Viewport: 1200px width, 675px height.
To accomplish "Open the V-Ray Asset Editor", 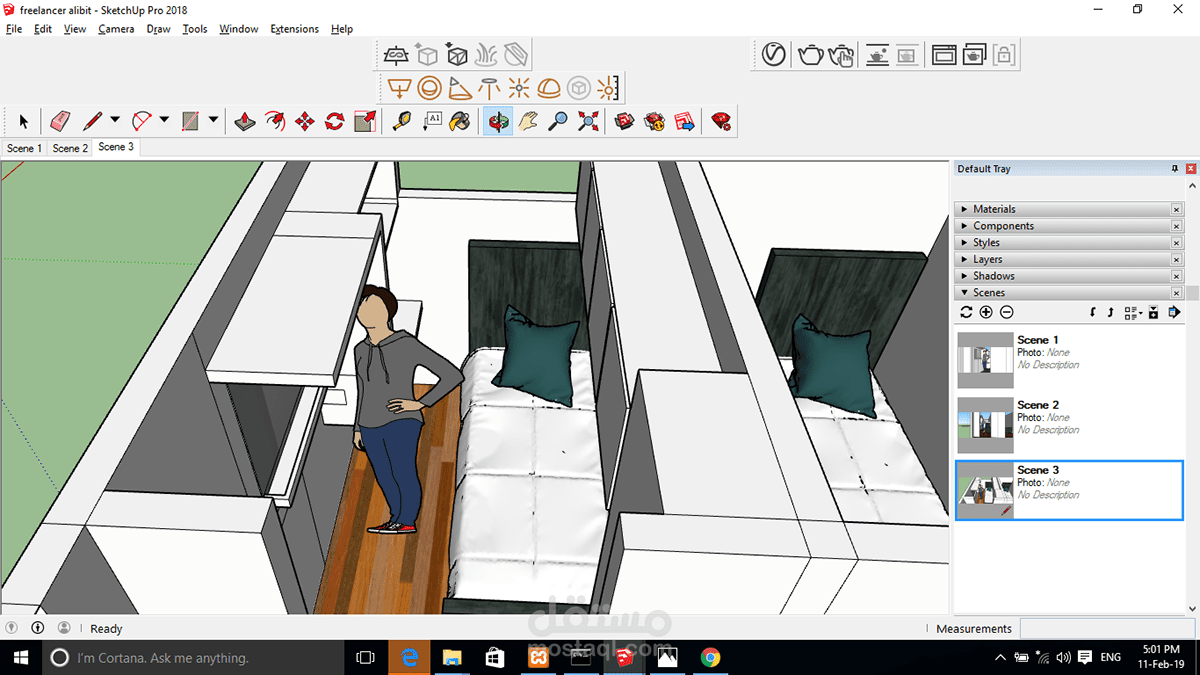I will coord(773,54).
